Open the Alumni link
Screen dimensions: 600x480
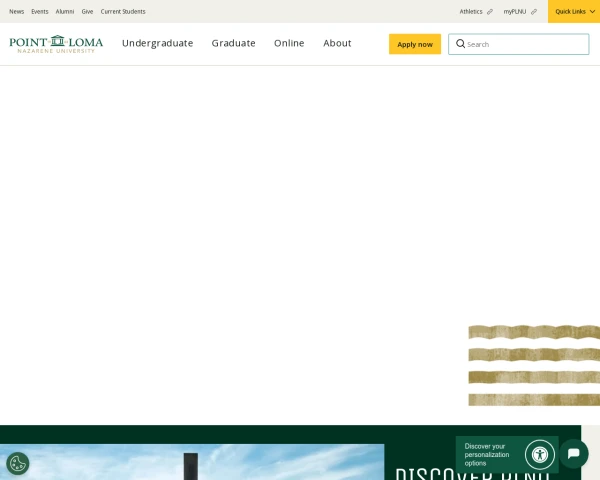pos(65,12)
